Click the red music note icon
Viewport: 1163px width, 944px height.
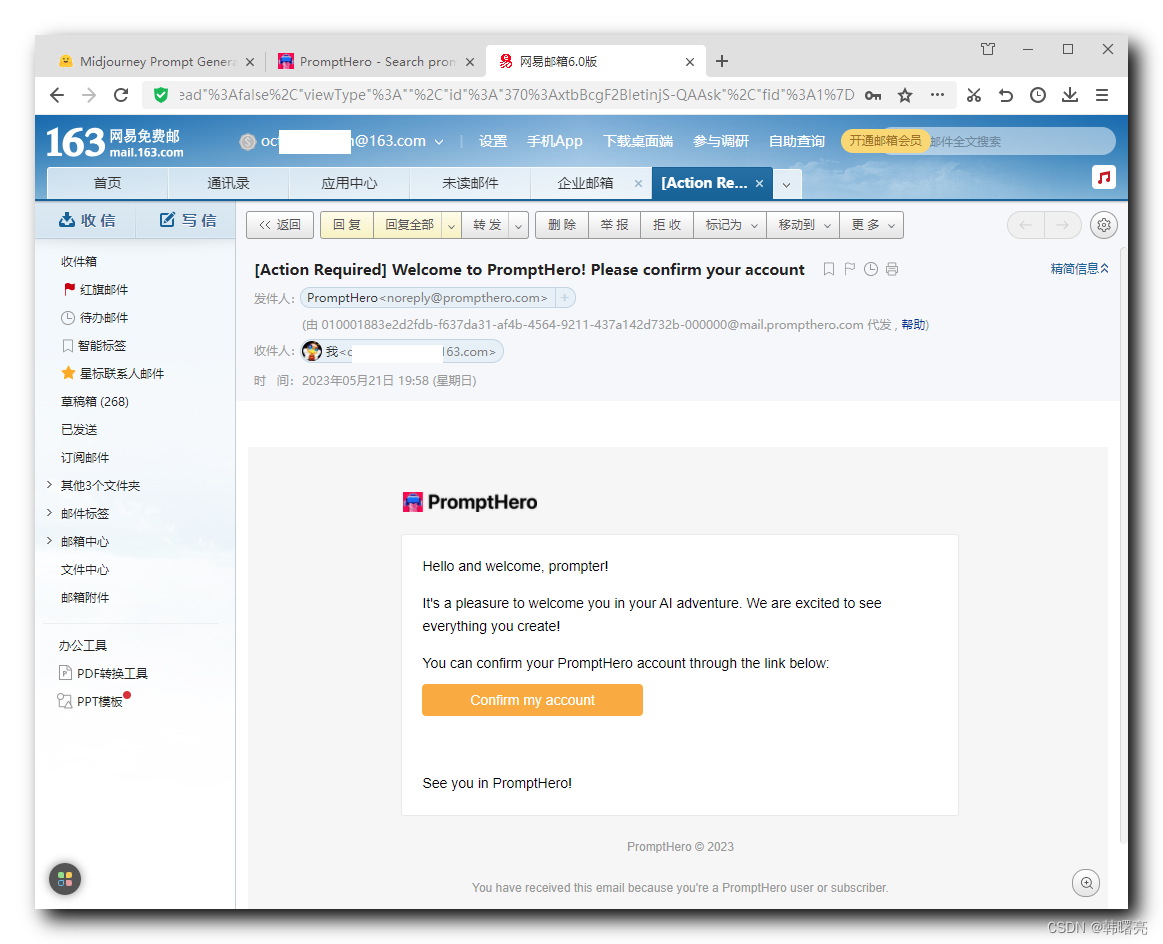click(x=1104, y=177)
